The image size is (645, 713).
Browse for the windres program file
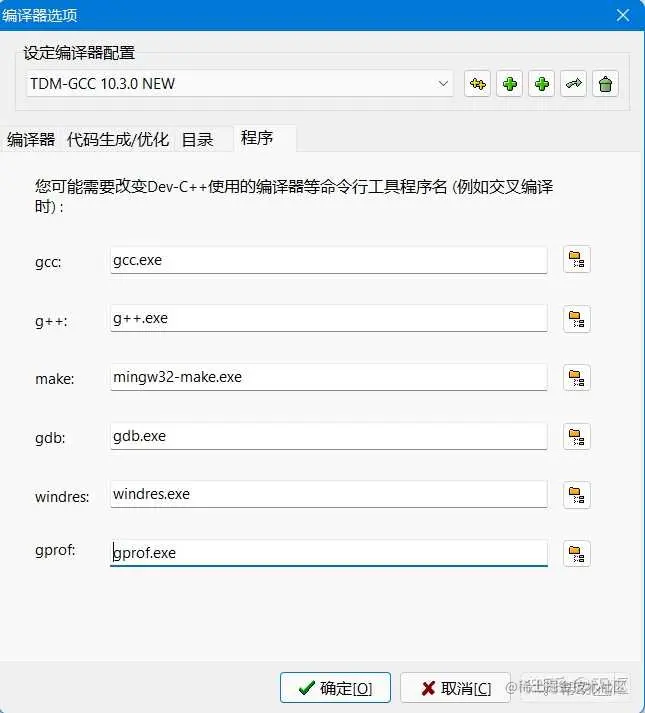coord(577,495)
